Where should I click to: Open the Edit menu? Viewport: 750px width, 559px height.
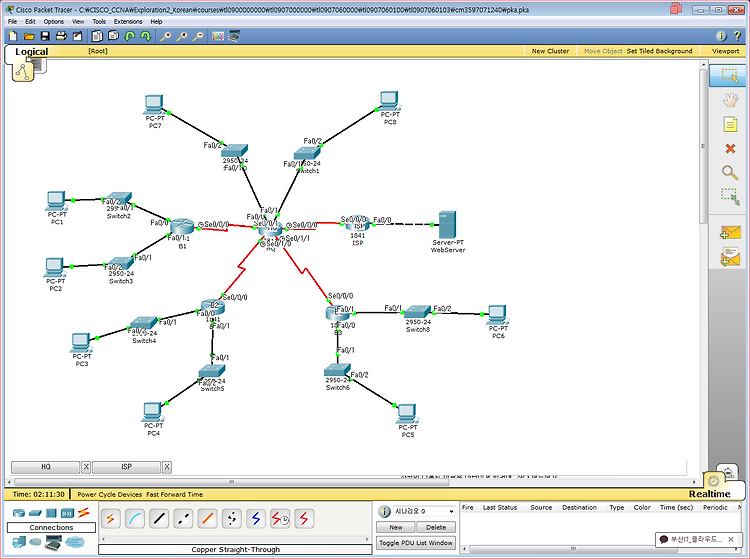tap(30, 22)
